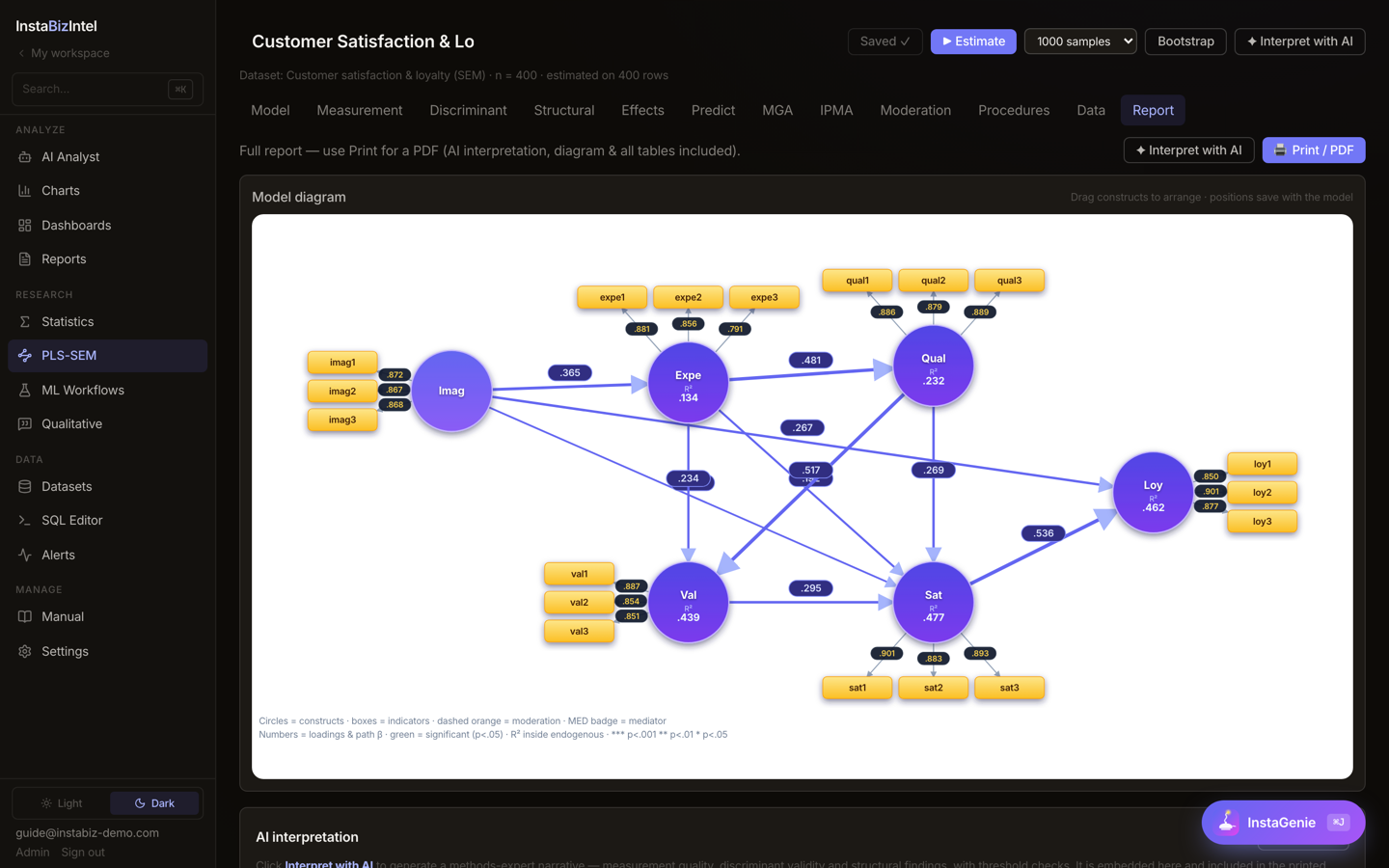
Task: Click the Loy construct circle
Action: click(x=1153, y=493)
